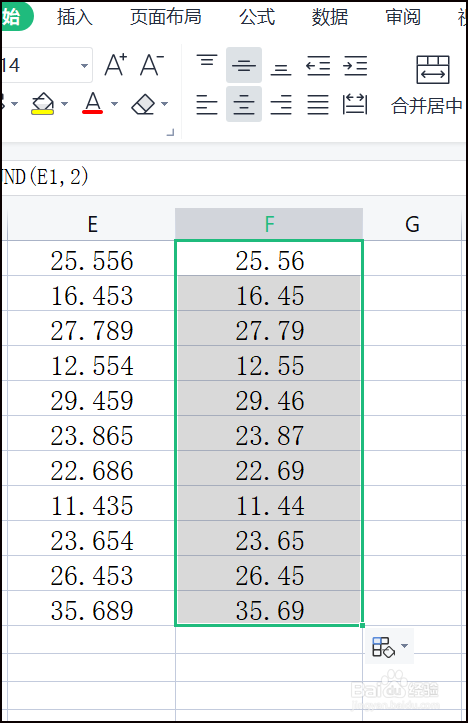The height and width of the screenshot is (723, 468).
Task: Select cell containing 25.556
Action: tap(92, 260)
